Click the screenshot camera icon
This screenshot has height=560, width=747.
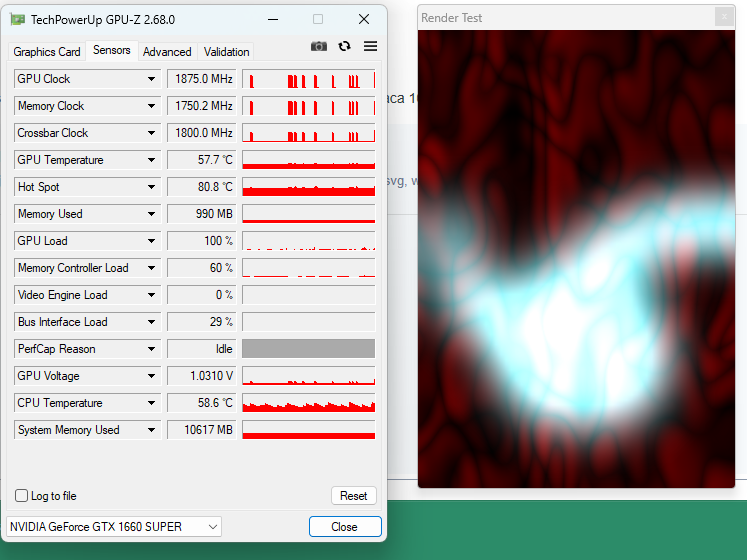pos(319,46)
